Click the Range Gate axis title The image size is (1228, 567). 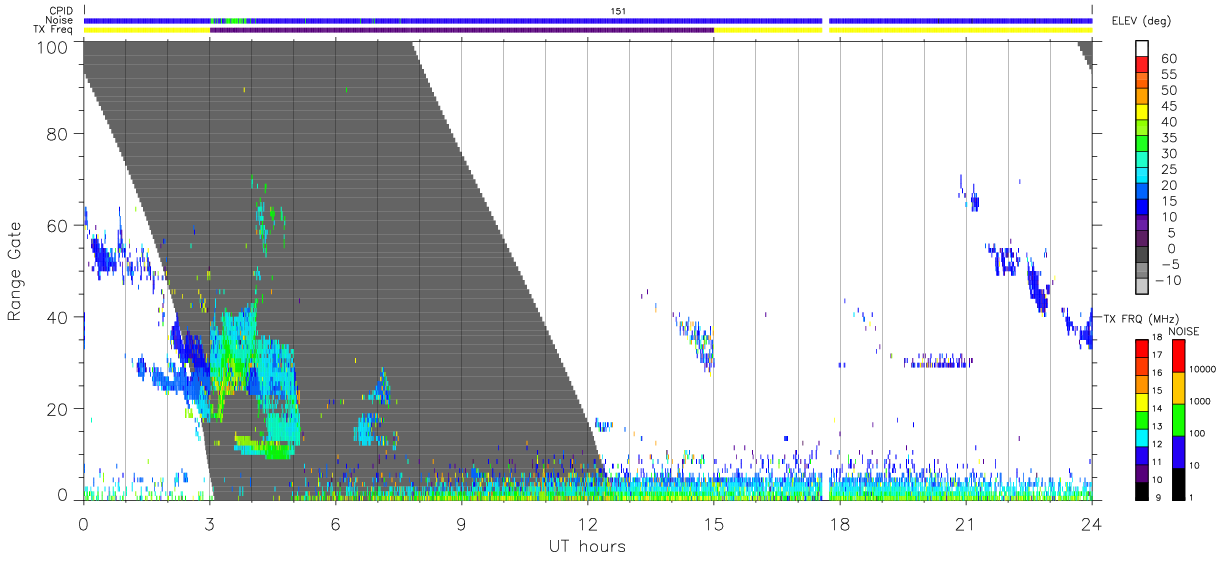click(15, 272)
